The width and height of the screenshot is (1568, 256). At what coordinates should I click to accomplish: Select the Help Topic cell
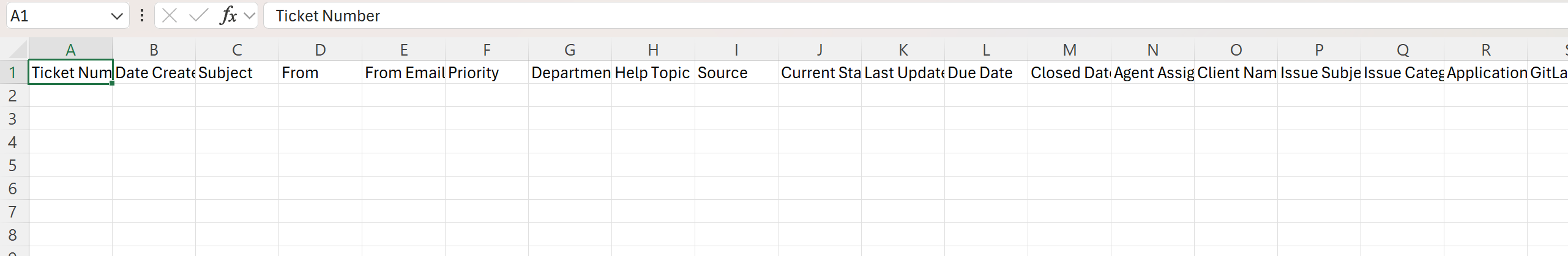(653, 73)
